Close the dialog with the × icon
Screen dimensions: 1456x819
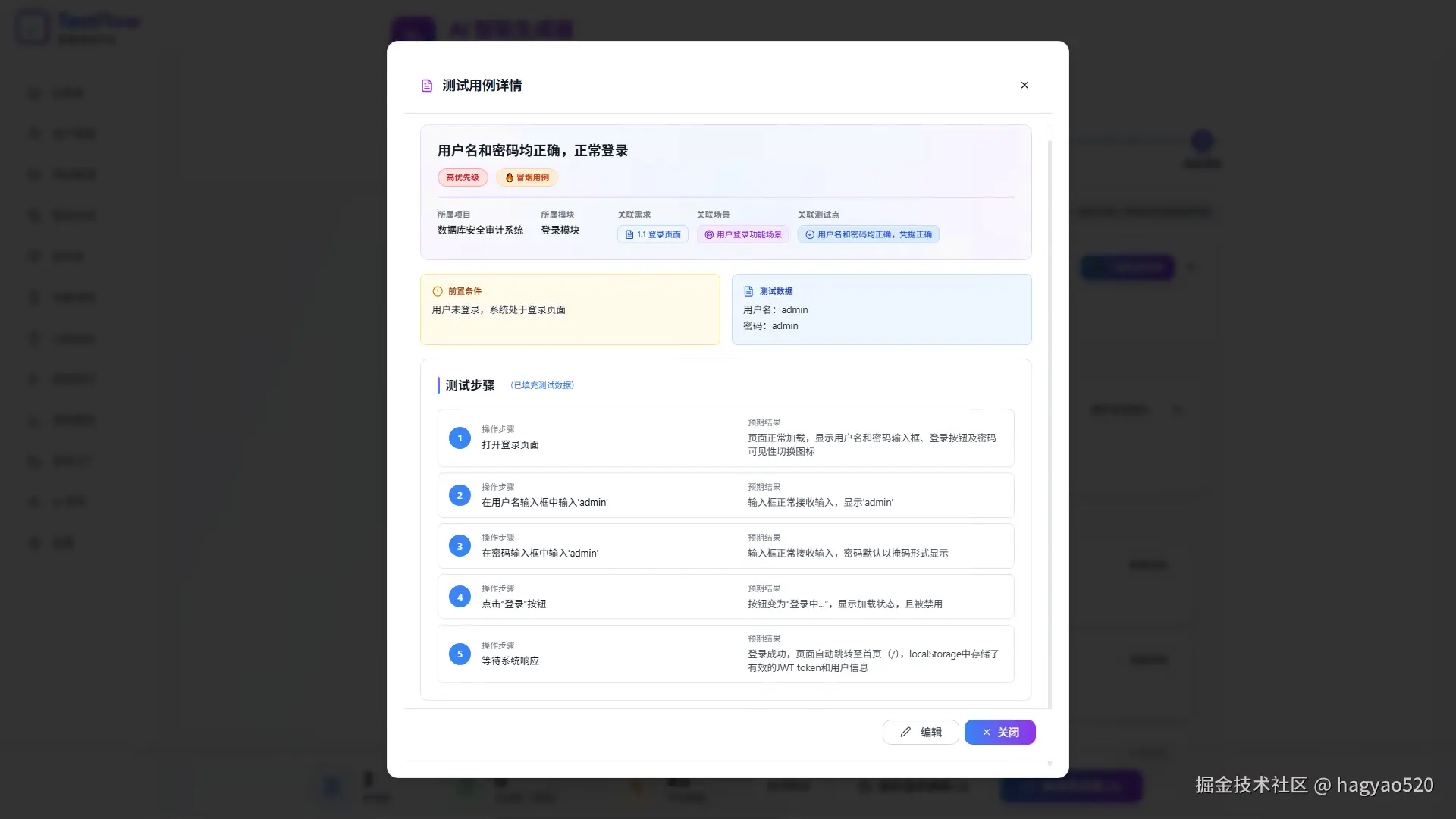point(1025,85)
